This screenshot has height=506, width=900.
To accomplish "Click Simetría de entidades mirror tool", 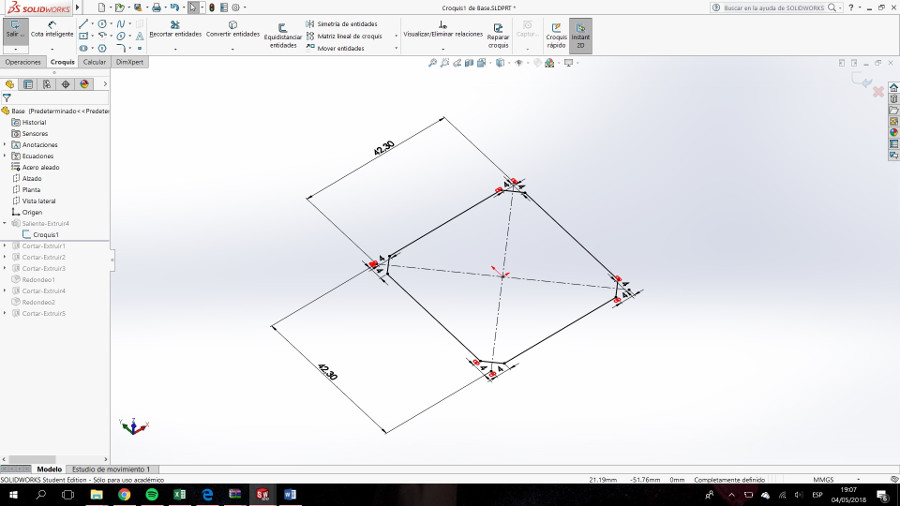I will [342, 24].
